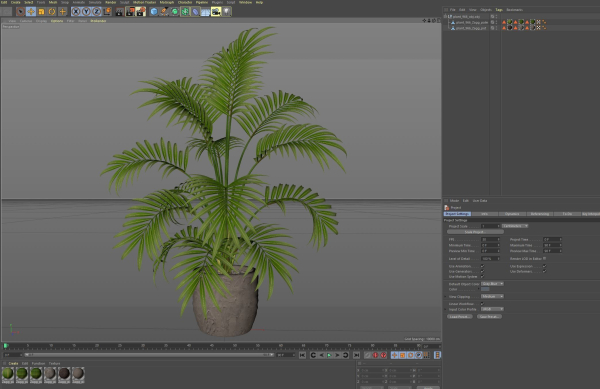Toggle Z axis lock
The width and height of the screenshot is (600, 389).
click(x=96, y=12)
